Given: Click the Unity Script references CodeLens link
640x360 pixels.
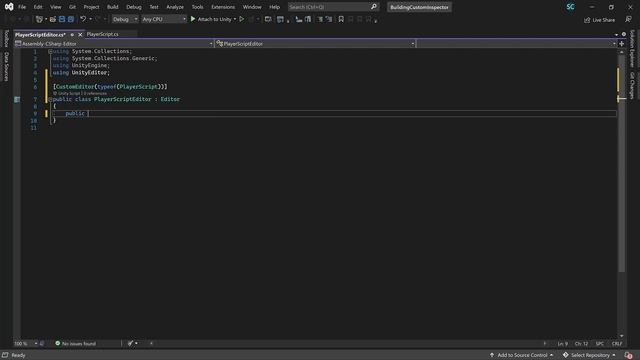Looking at the screenshot, I should 80,93.
